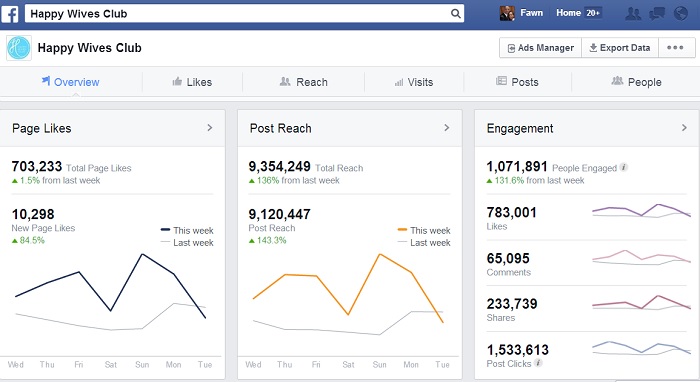The image size is (700, 382).
Task: Click the 1,071,891 People Engaged figure
Action: (x=517, y=166)
